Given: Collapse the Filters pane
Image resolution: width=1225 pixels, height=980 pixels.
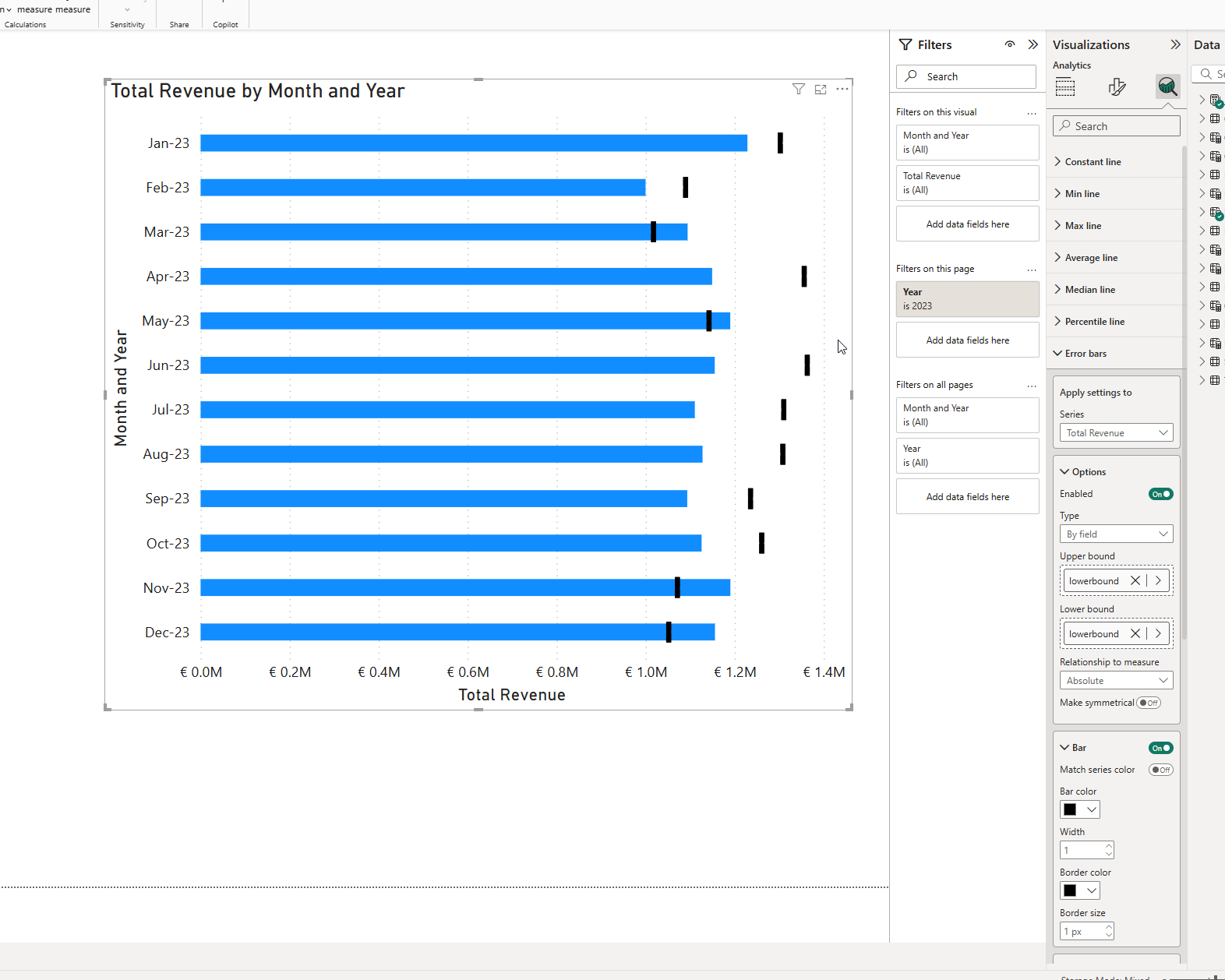Looking at the screenshot, I should [1033, 44].
